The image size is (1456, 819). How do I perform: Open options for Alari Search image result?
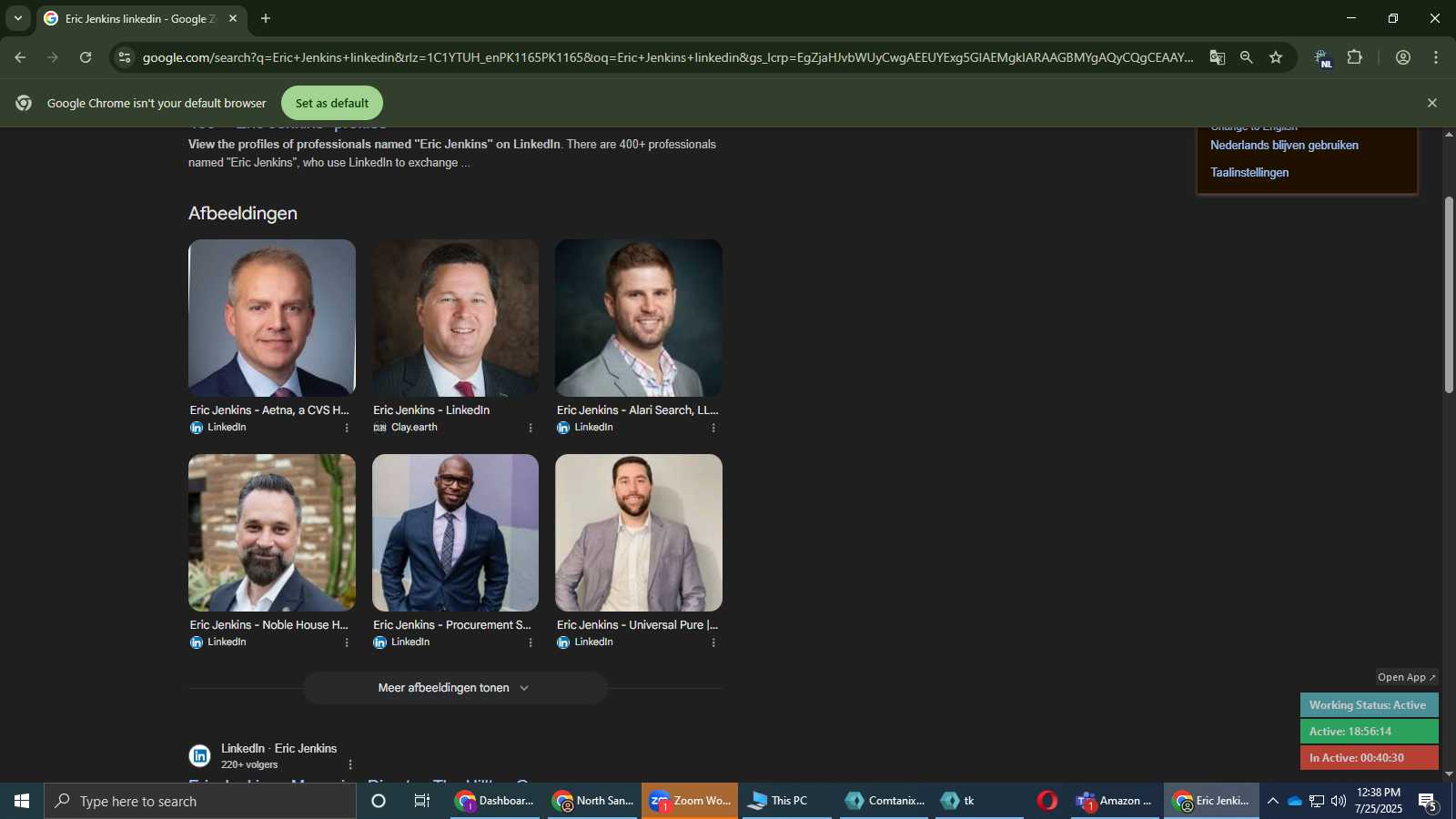point(713,428)
